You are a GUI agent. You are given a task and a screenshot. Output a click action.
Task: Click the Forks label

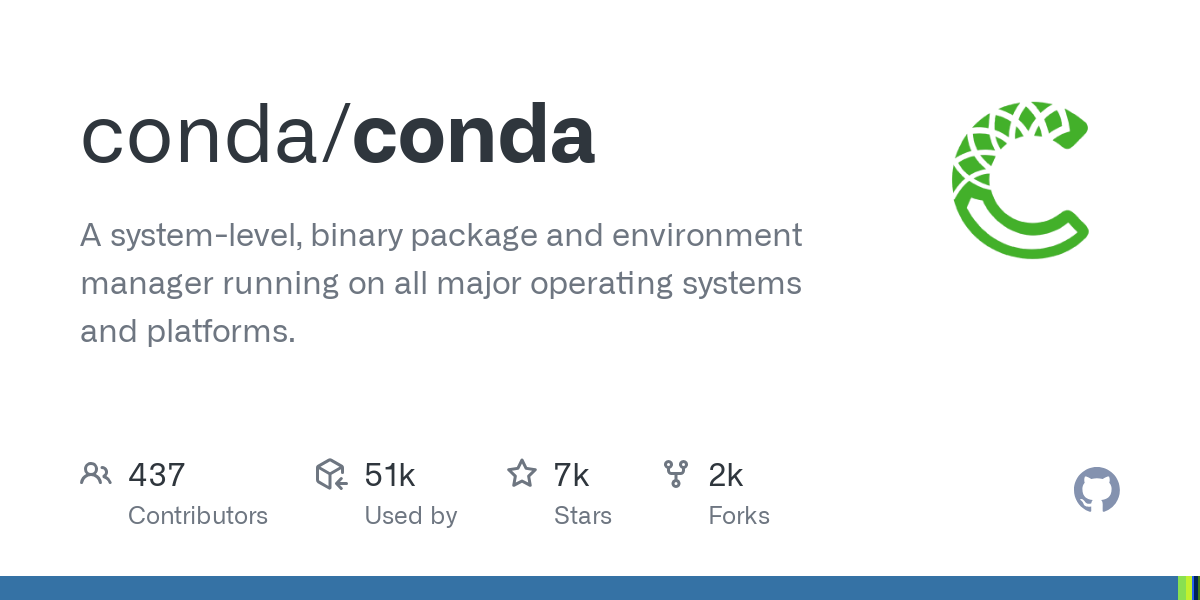click(x=739, y=516)
